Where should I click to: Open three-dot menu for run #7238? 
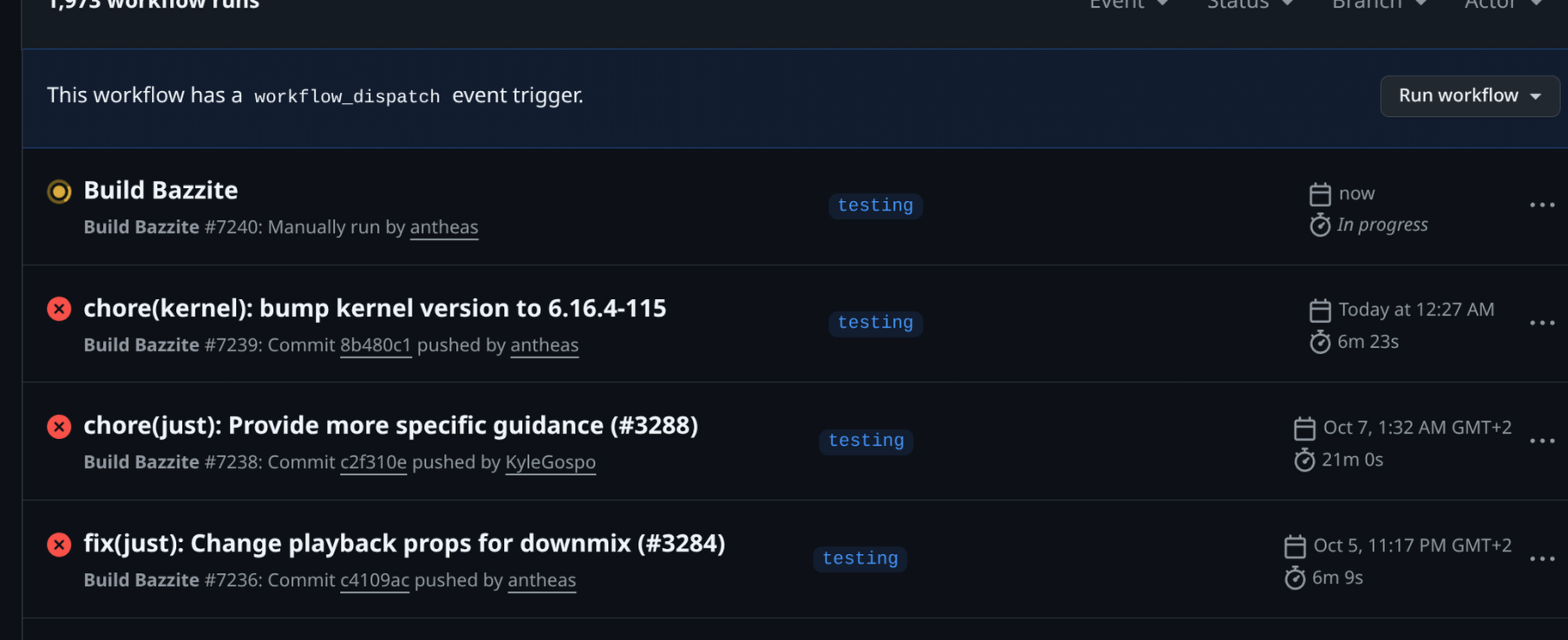pyautogui.click(x=1541, y=441)
